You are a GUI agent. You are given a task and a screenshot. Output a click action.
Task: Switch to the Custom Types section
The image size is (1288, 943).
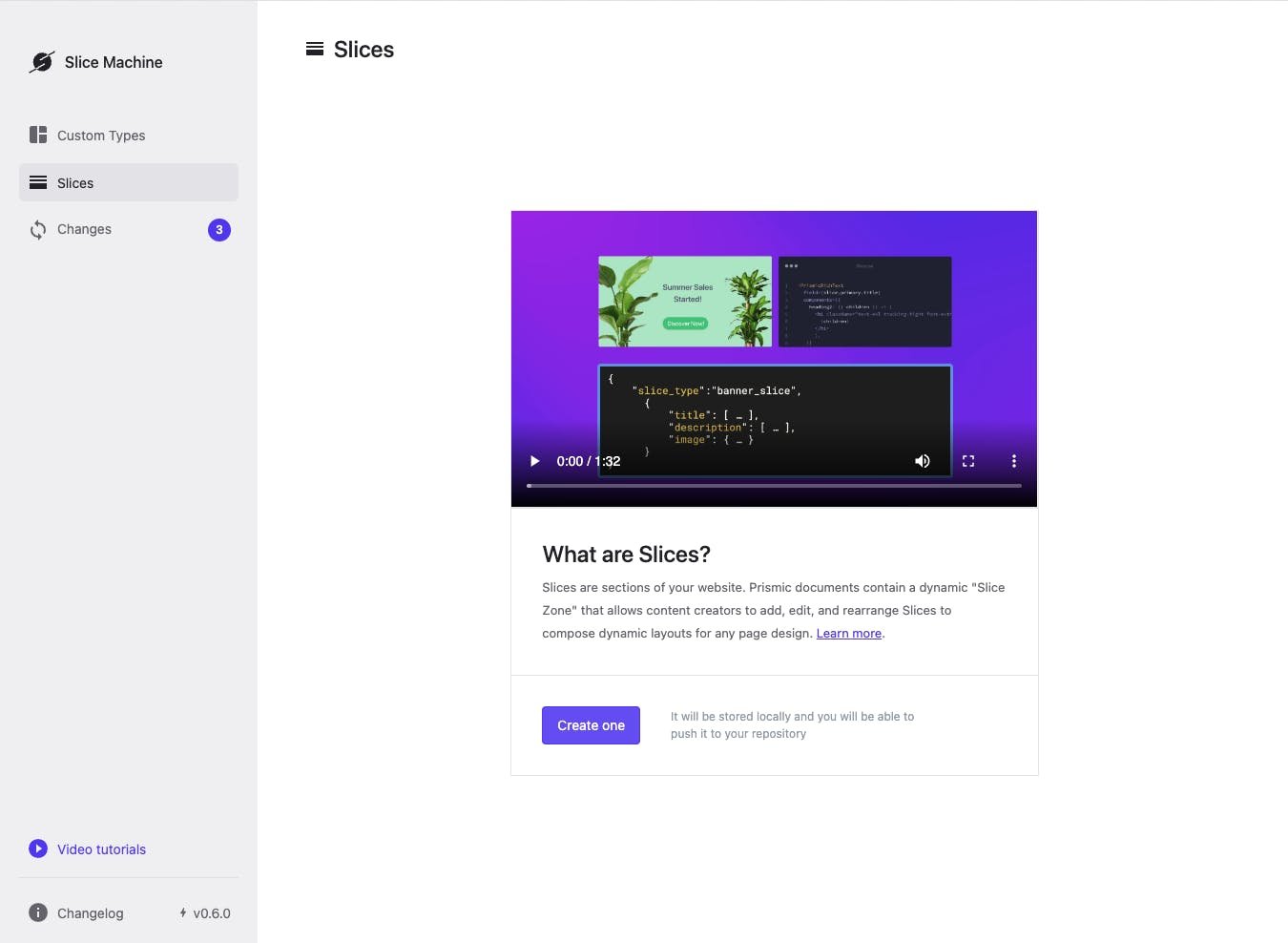pyautogui.click(x=100, y=135)
